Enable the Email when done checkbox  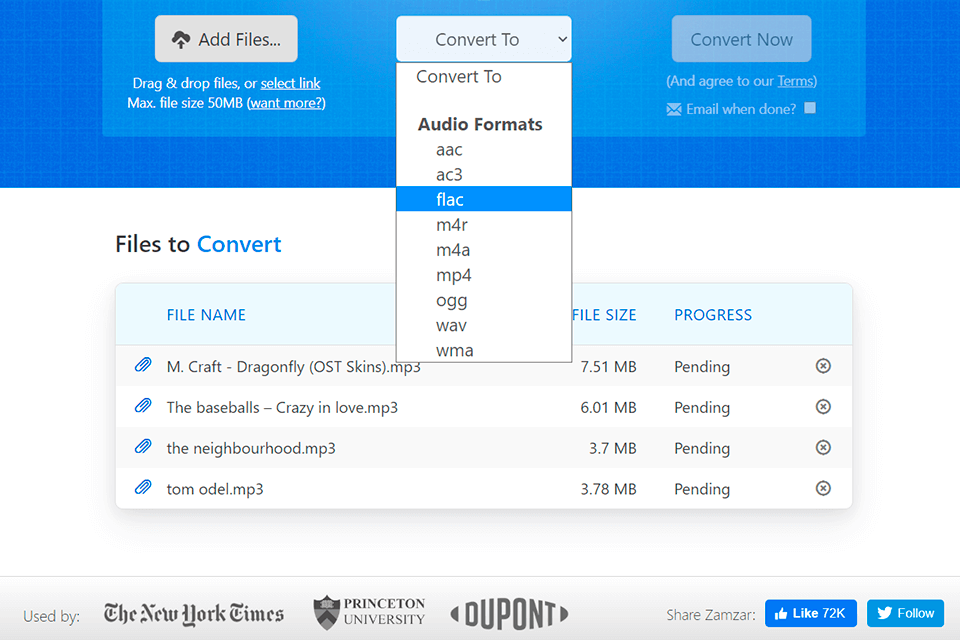809,108
